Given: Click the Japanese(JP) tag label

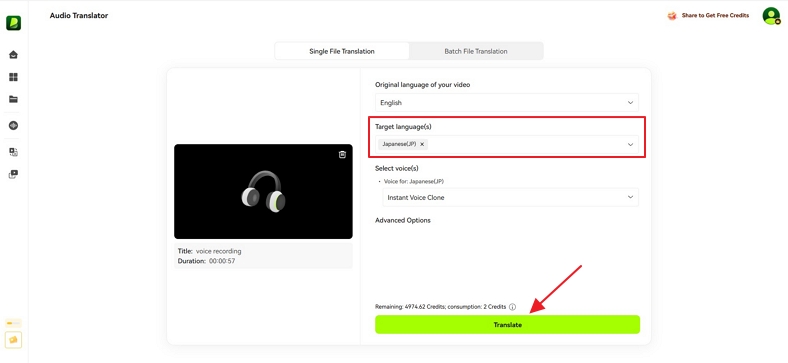Looking at the screenshot, I should [x=399, y=144].
